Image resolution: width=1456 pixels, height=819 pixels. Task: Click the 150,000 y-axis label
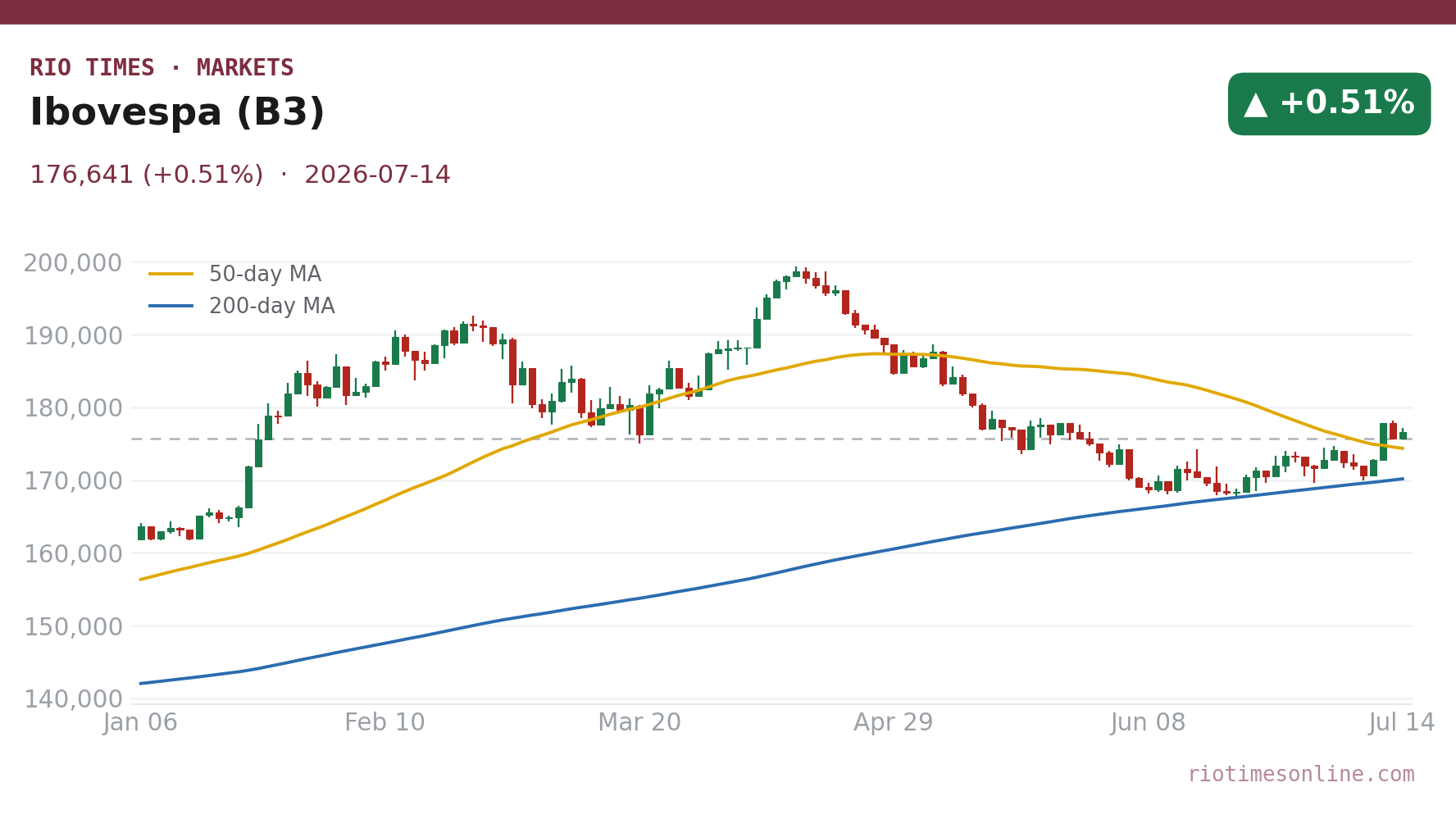pyautogui.click(x=72, y=627)
